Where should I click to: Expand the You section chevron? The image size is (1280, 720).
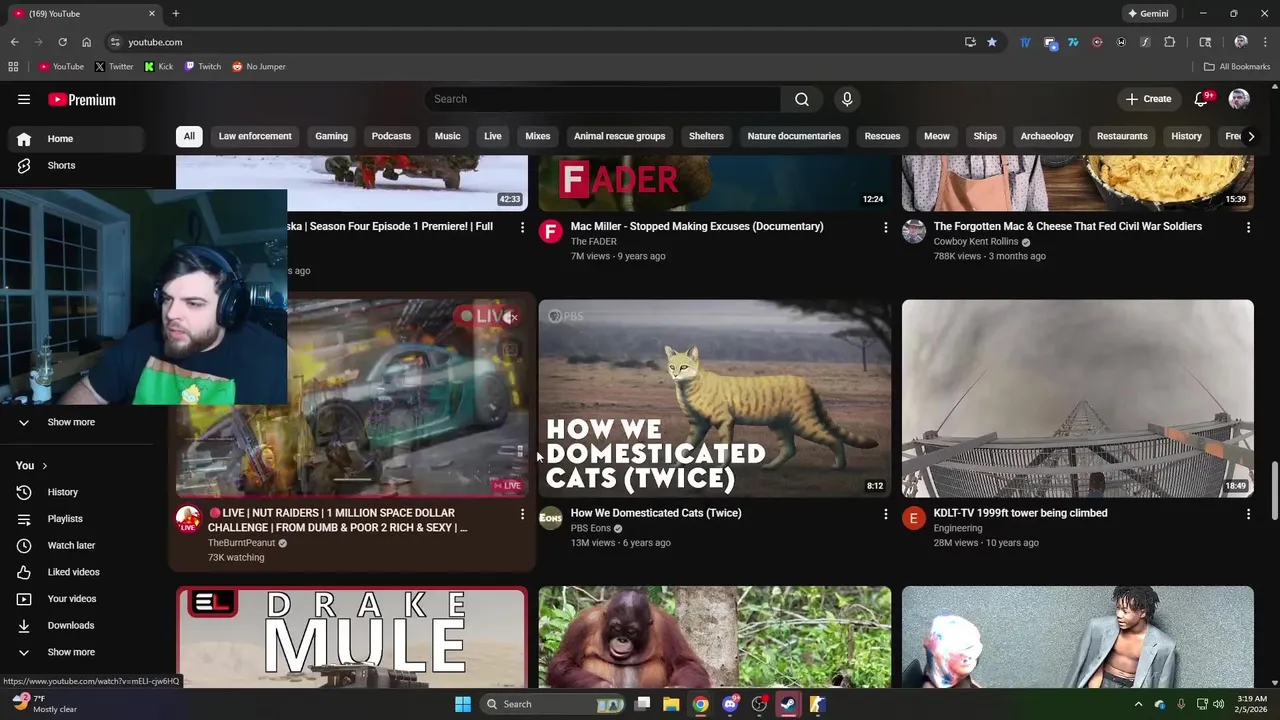45,466
